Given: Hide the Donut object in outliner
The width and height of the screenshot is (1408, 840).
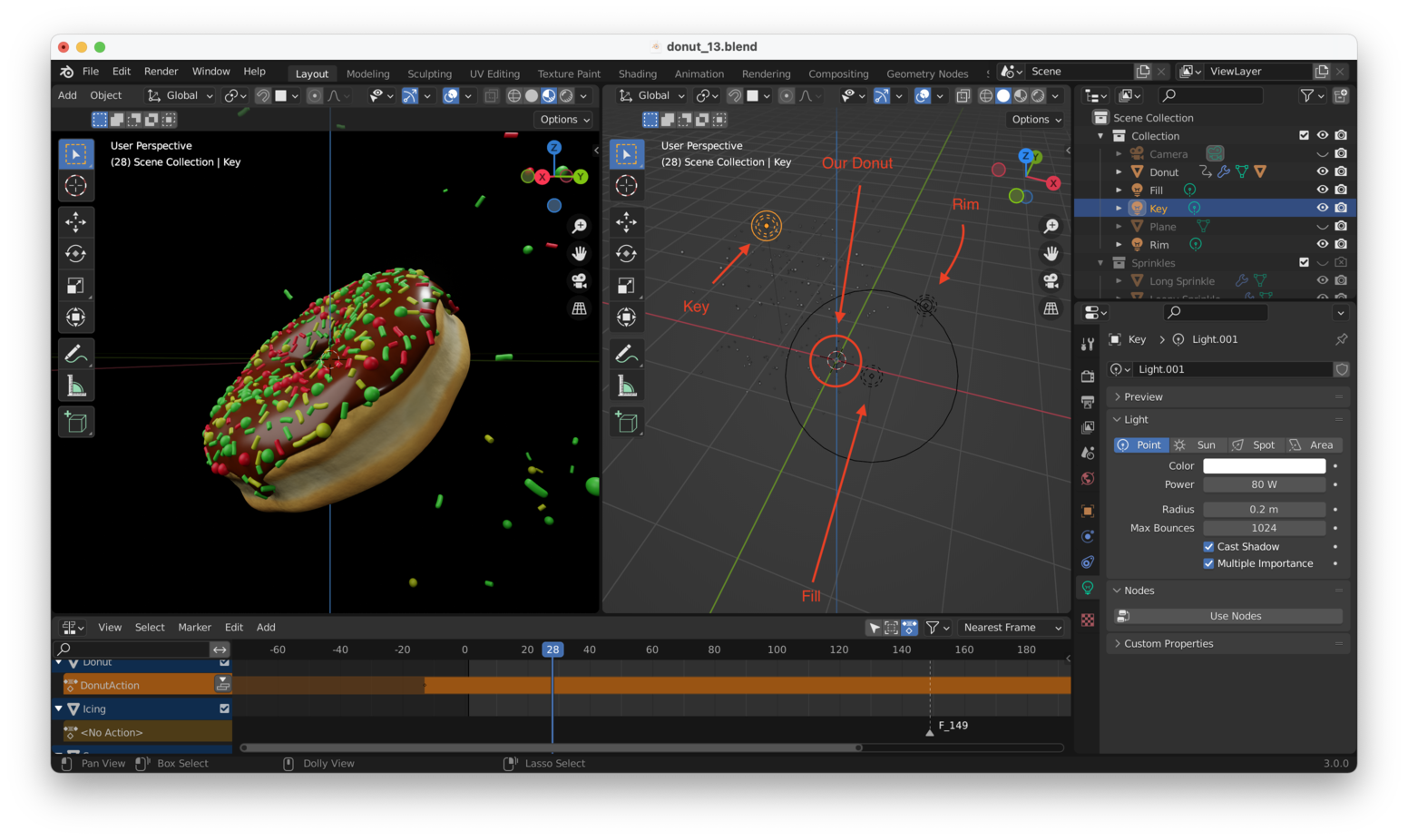Looking at the screenshot, I should 1322,171.
